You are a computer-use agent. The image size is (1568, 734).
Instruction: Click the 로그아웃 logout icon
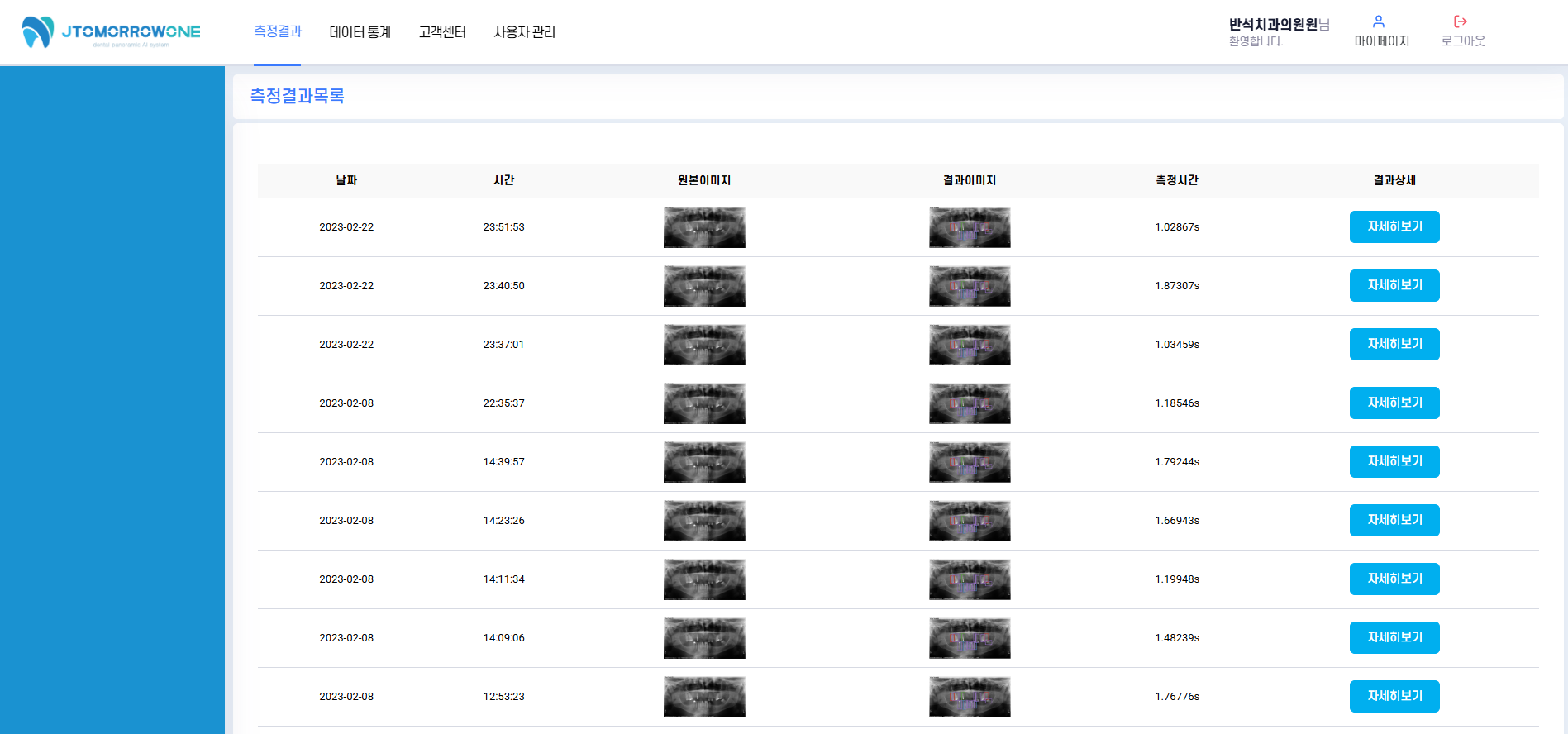click(1461, 21)
